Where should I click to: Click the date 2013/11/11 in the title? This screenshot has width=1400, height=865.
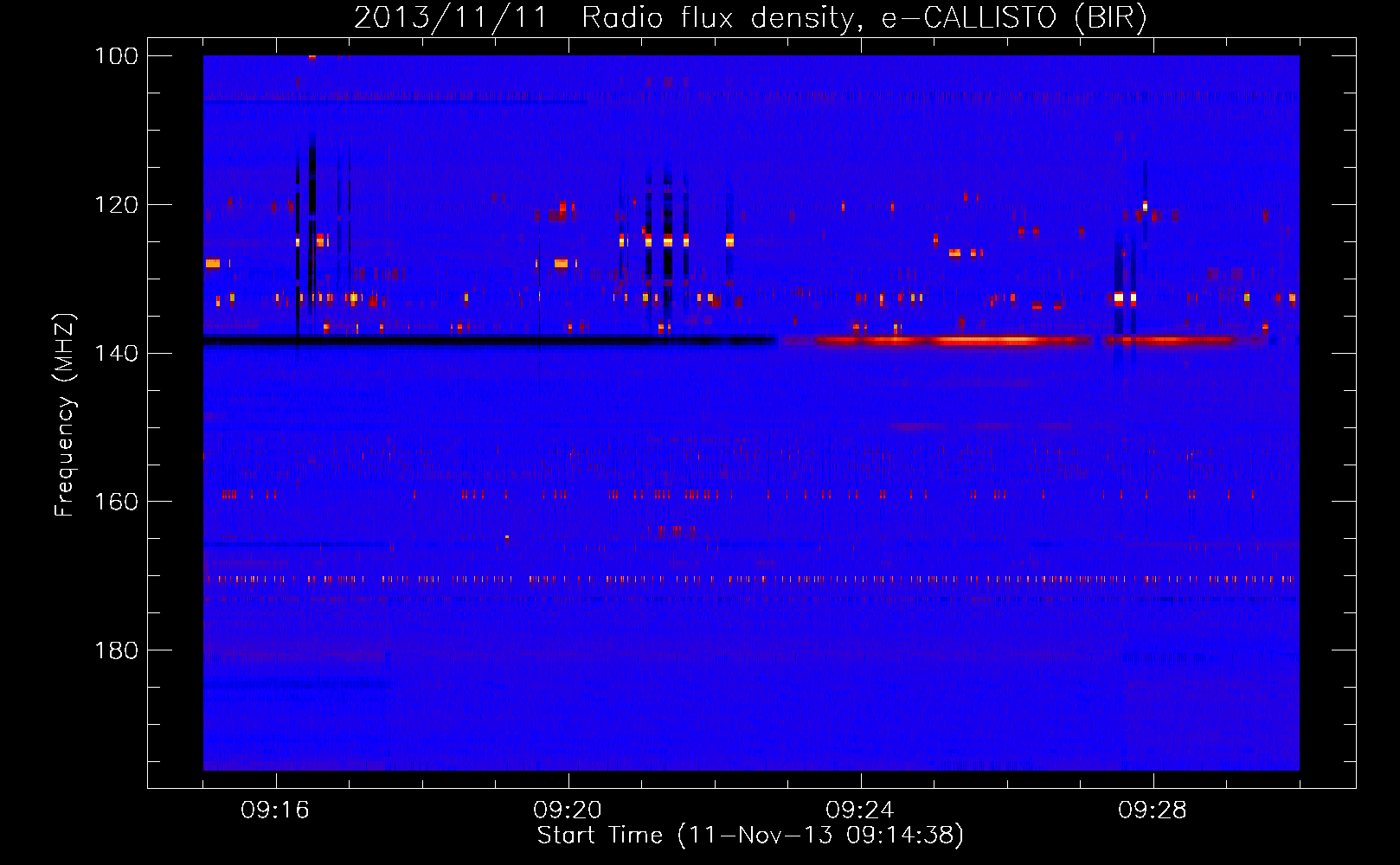pos(451,17)
